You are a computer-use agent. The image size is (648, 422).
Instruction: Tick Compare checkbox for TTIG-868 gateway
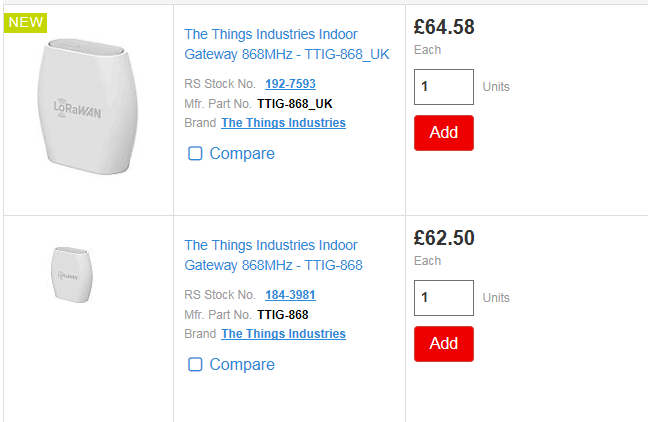click(x=195, y=365)
